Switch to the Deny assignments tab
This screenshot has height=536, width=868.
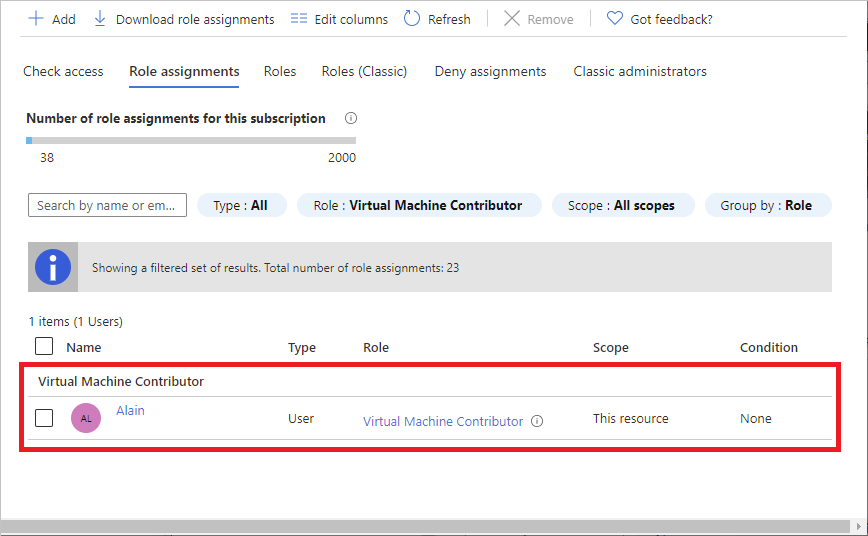(490, 71)
